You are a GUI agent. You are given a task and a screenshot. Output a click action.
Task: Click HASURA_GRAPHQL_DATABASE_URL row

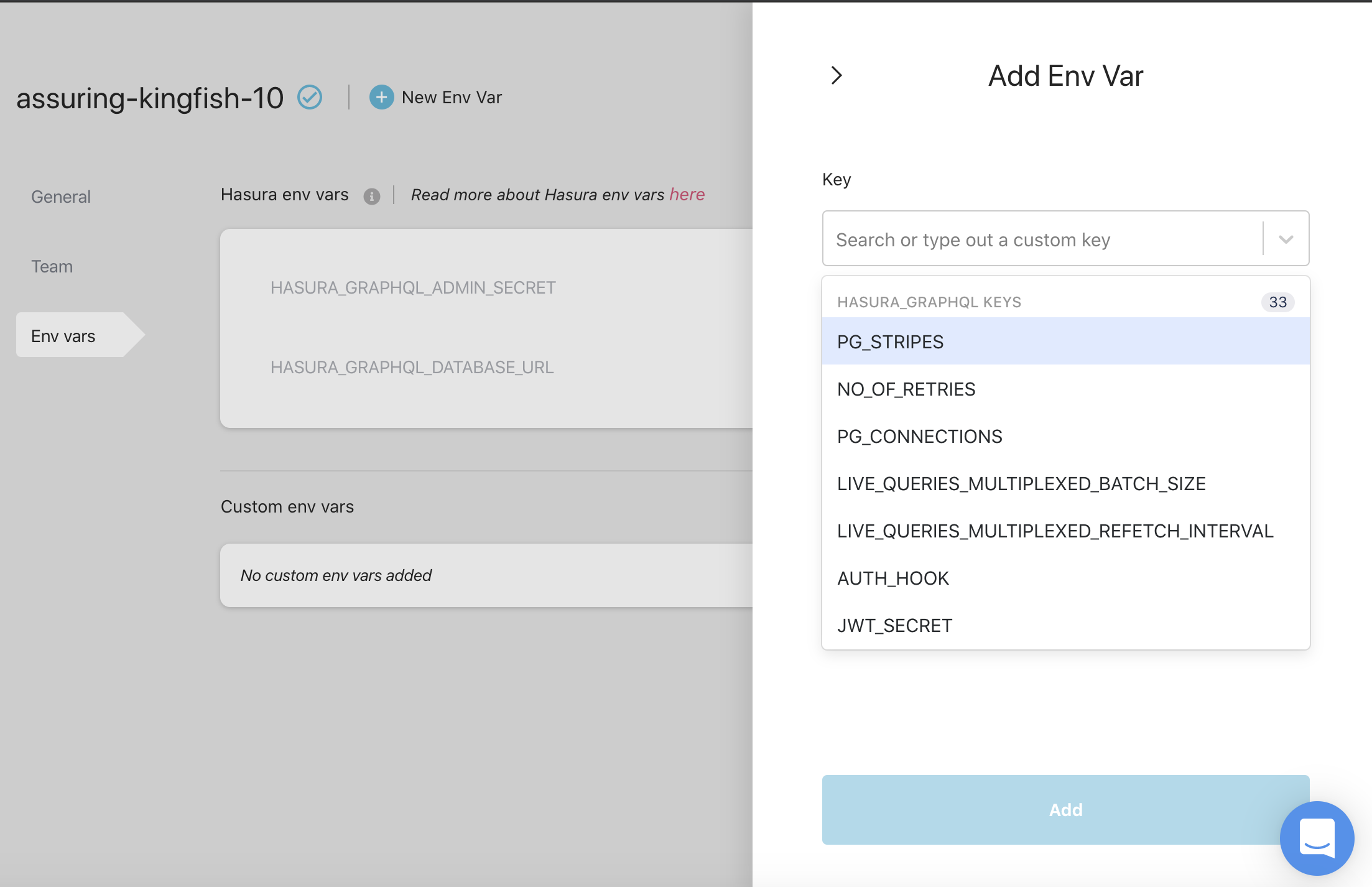412,367
